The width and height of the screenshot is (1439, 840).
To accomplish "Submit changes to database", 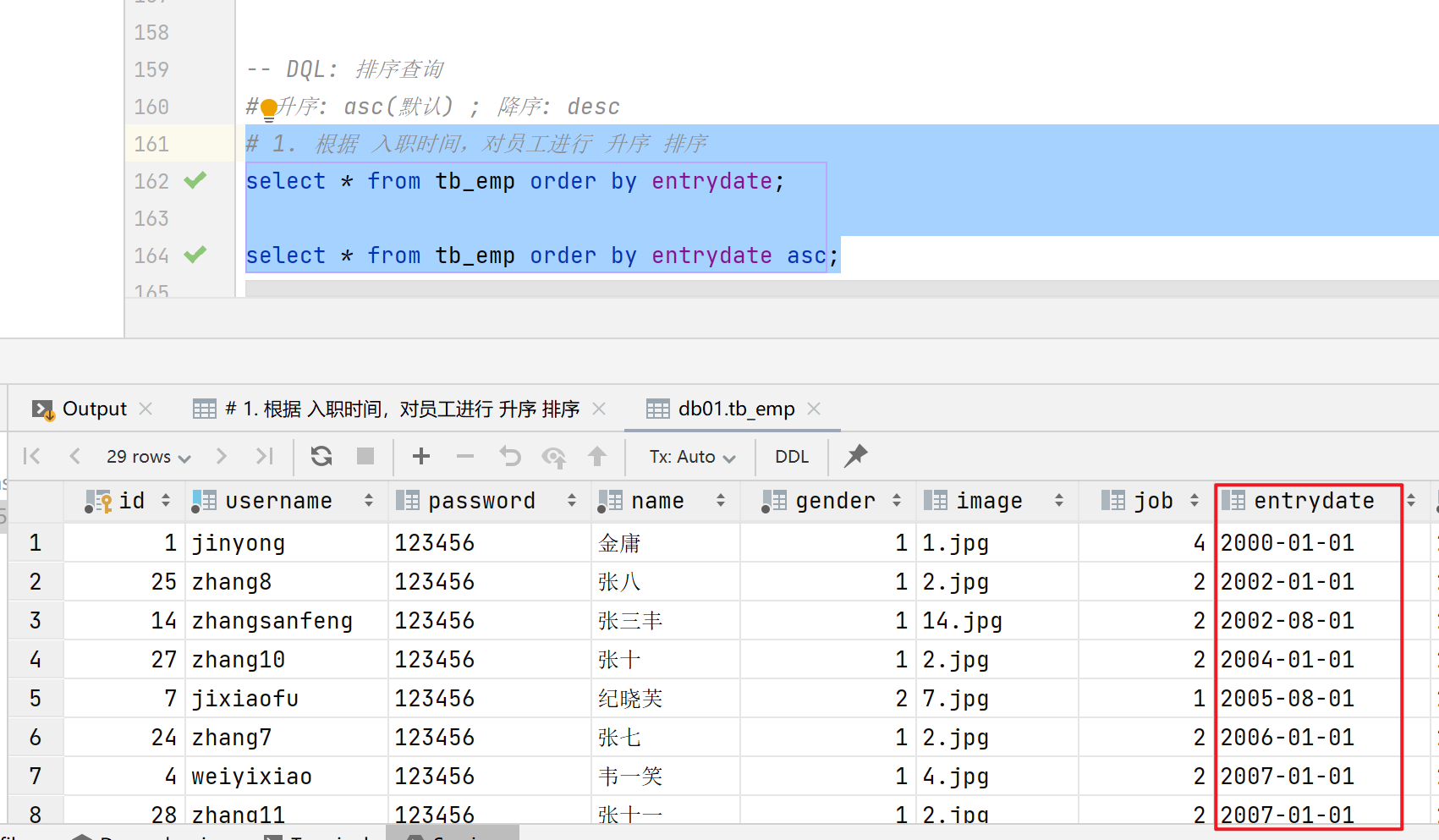I will point(597,457).
